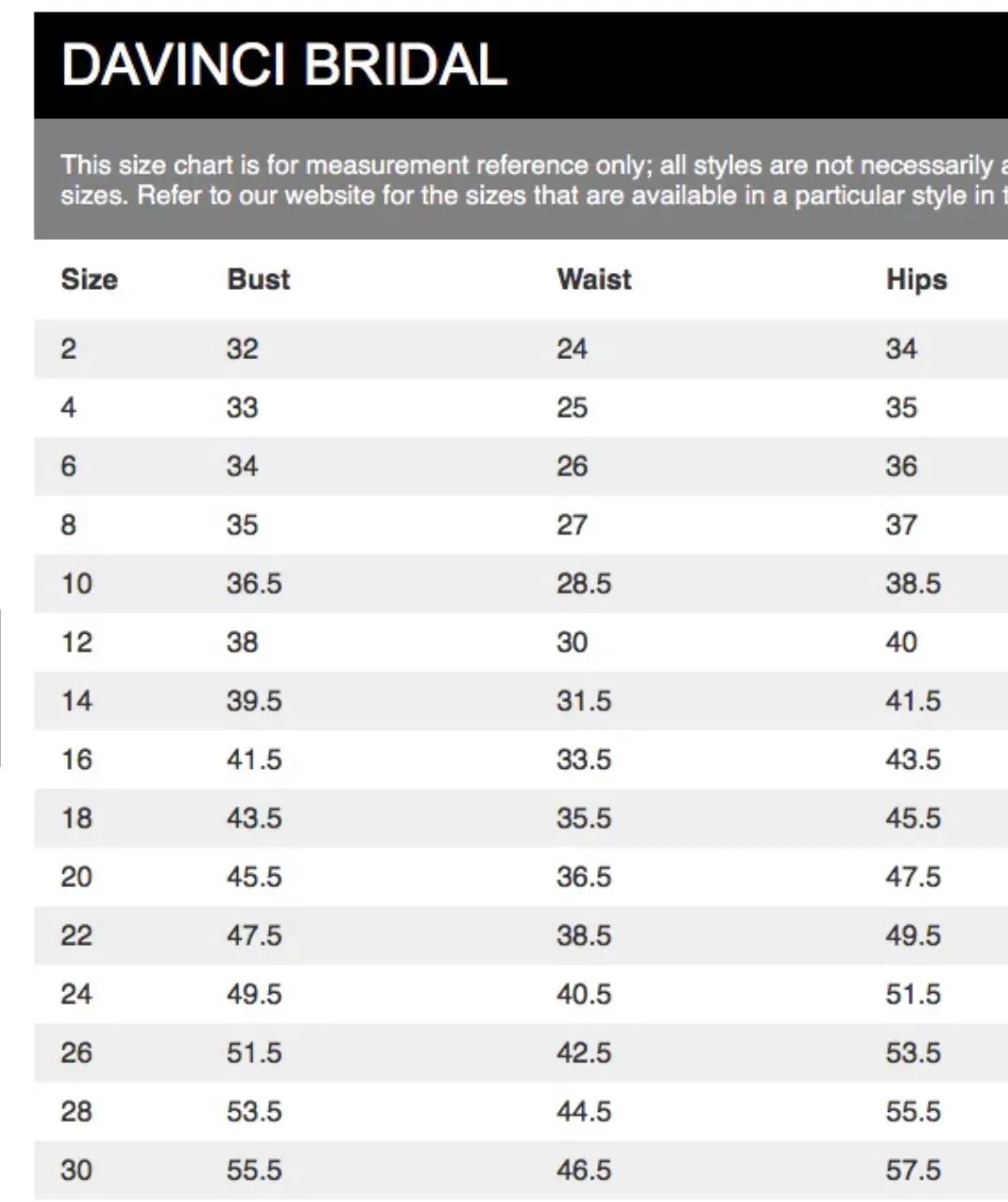Click hips value 51.5 for size 24
The image size is (1008, 1202).
913,994
